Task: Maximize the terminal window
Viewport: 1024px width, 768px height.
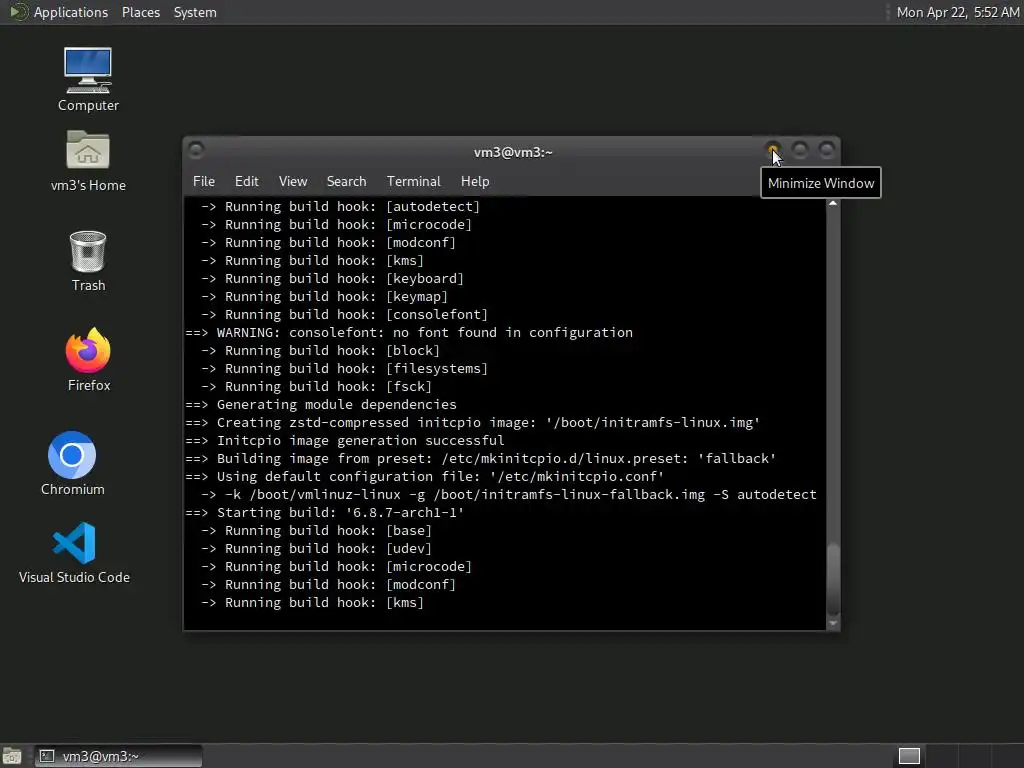Action: click(x=800, y=150)
